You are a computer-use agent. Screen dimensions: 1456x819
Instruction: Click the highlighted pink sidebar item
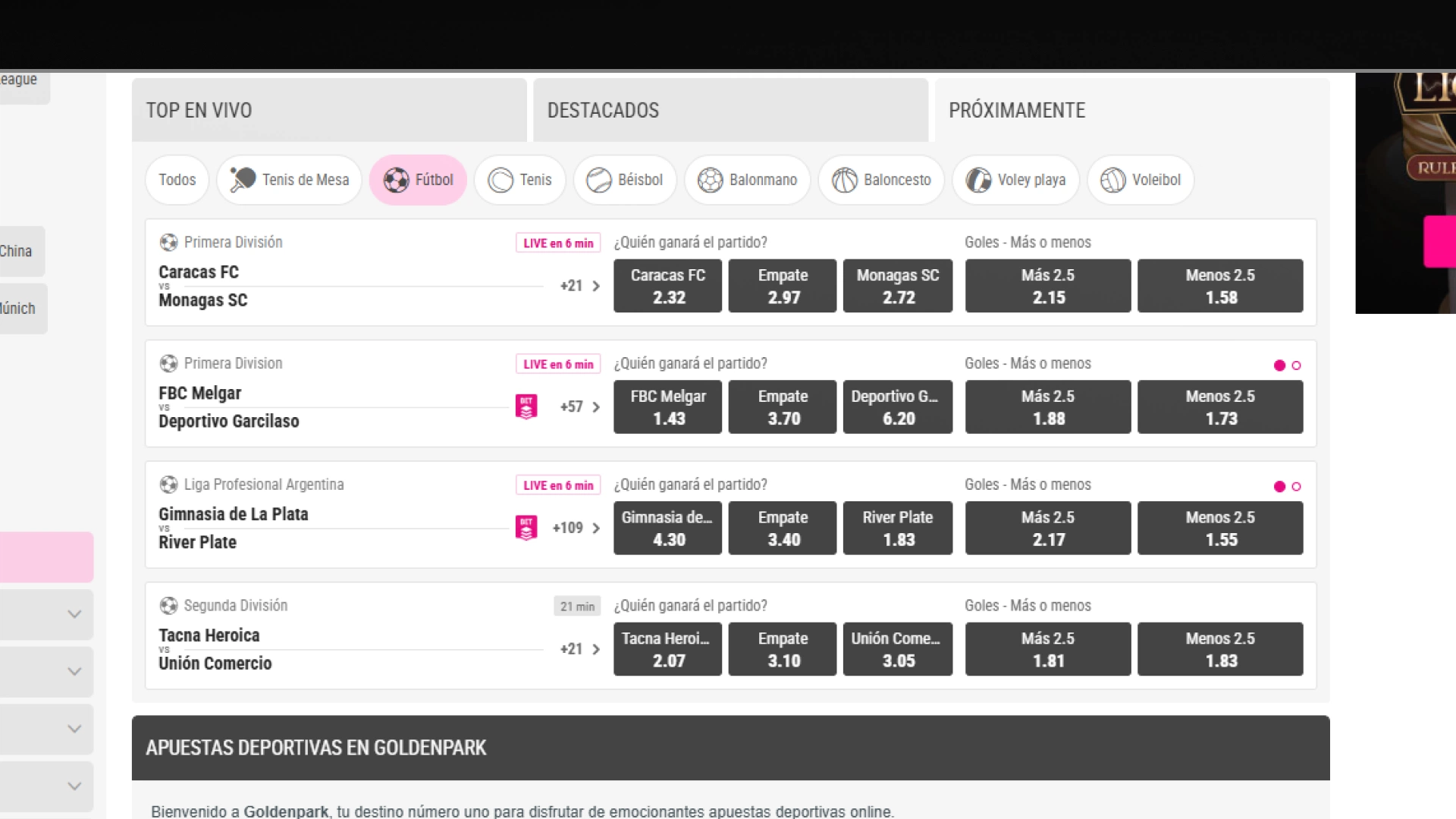pos(46,557)
